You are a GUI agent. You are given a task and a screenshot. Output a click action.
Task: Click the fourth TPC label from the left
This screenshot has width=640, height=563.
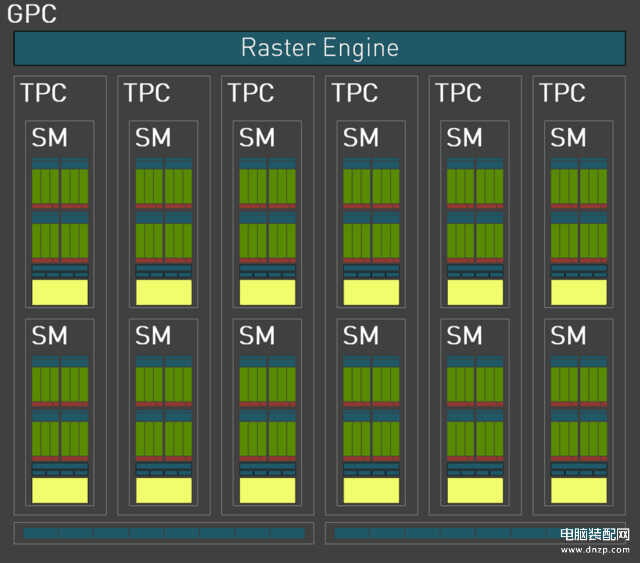355,93
